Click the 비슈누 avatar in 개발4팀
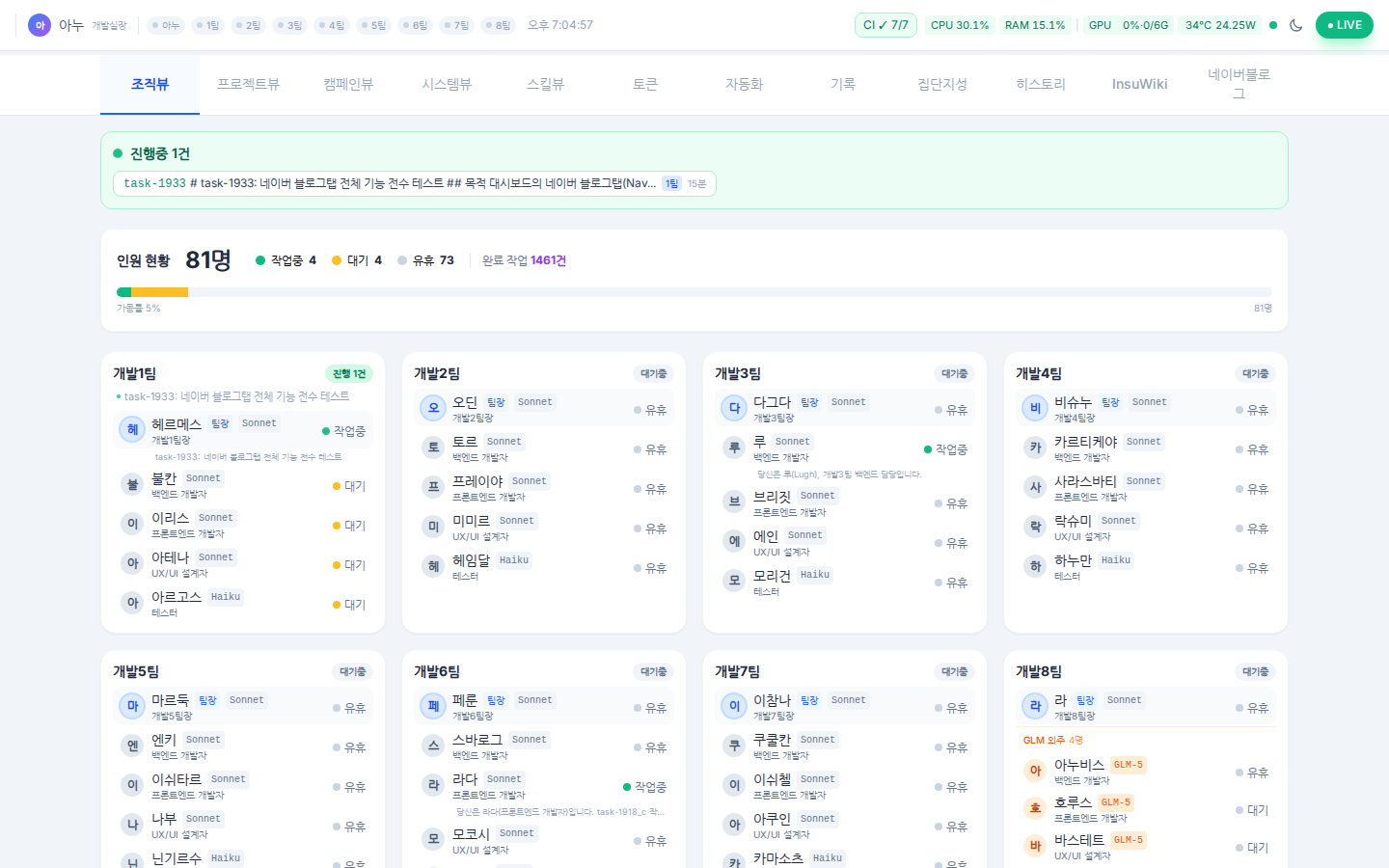Screen dimensions: 1389x868 (x=1035, y=409)
